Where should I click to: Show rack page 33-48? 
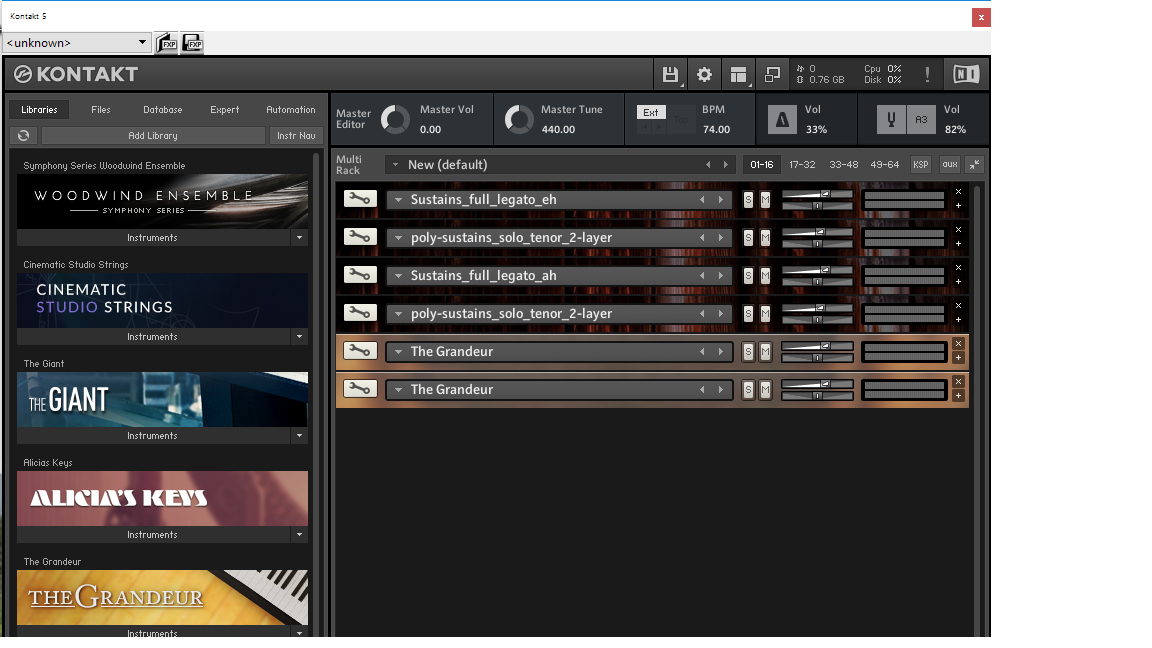click(x=843, y=165)
